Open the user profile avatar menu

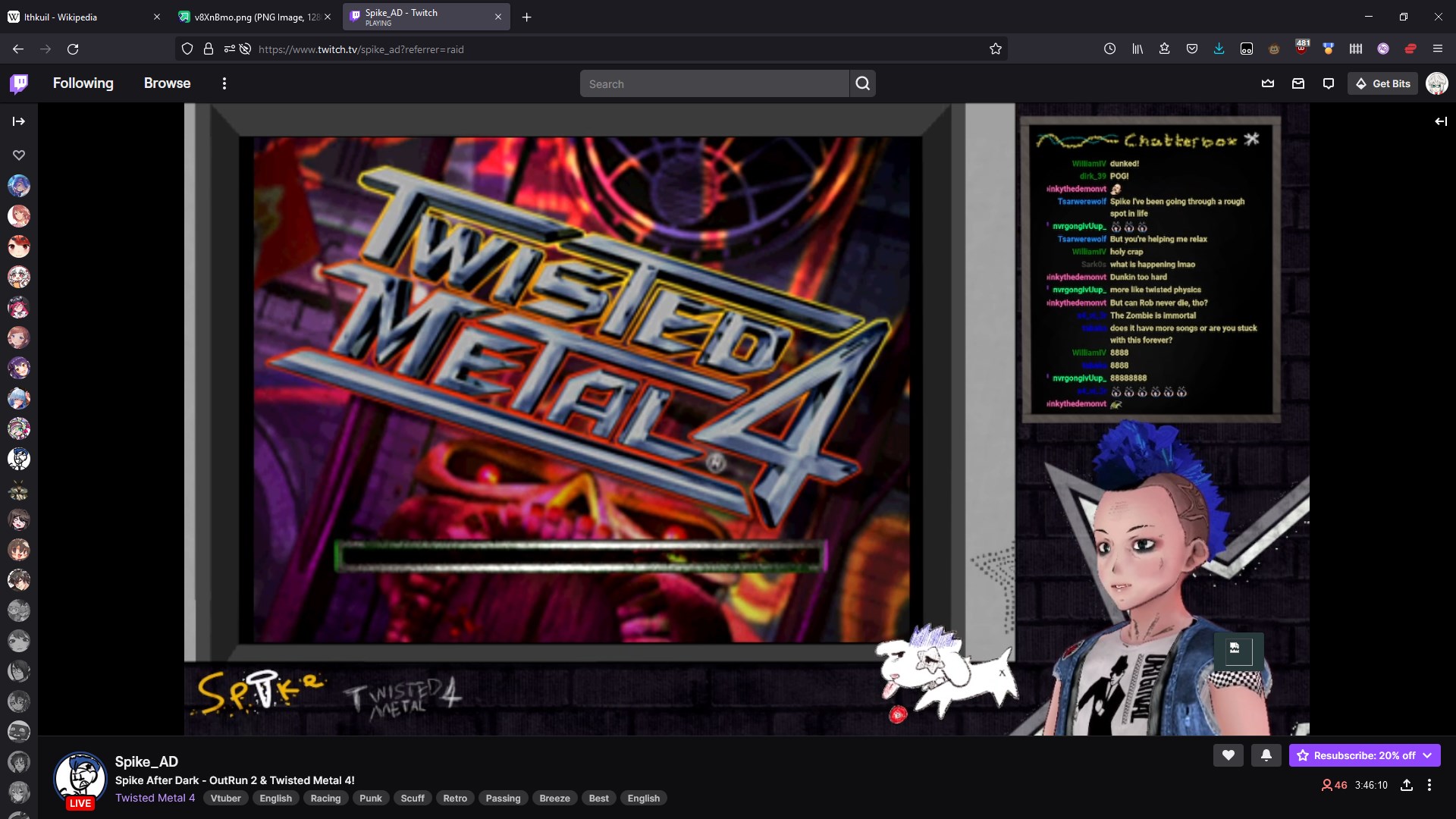[1437, 83]
